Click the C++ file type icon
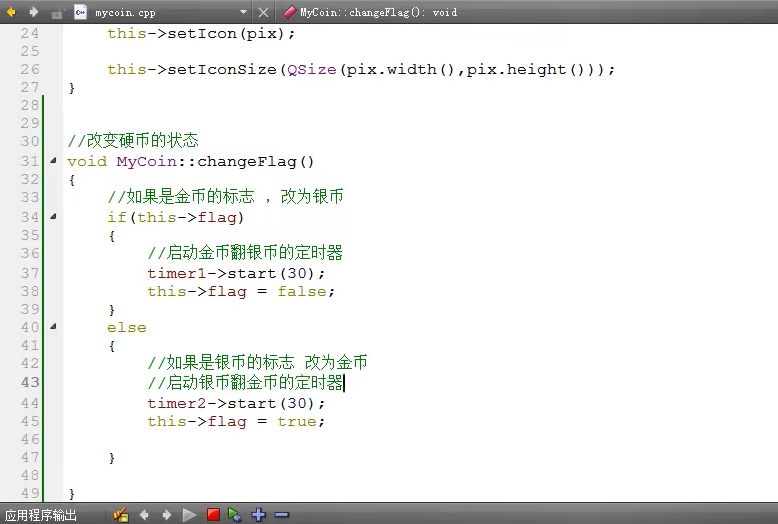 click(80, 12)
